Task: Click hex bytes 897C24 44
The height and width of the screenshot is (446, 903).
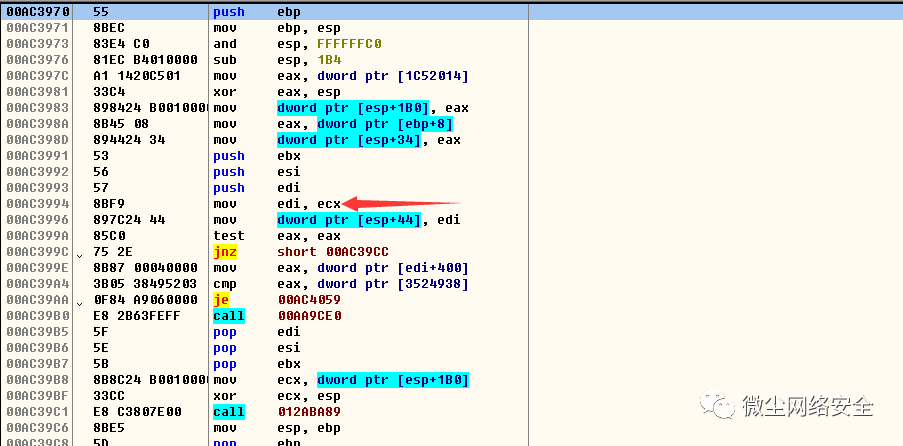Action: point(129,220)
